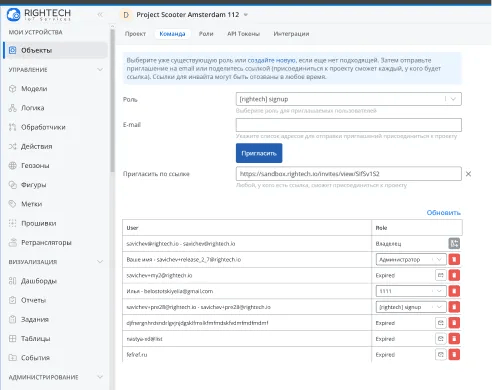Switch to the Роли tab
496x390 pixels.
pos(206,34)
